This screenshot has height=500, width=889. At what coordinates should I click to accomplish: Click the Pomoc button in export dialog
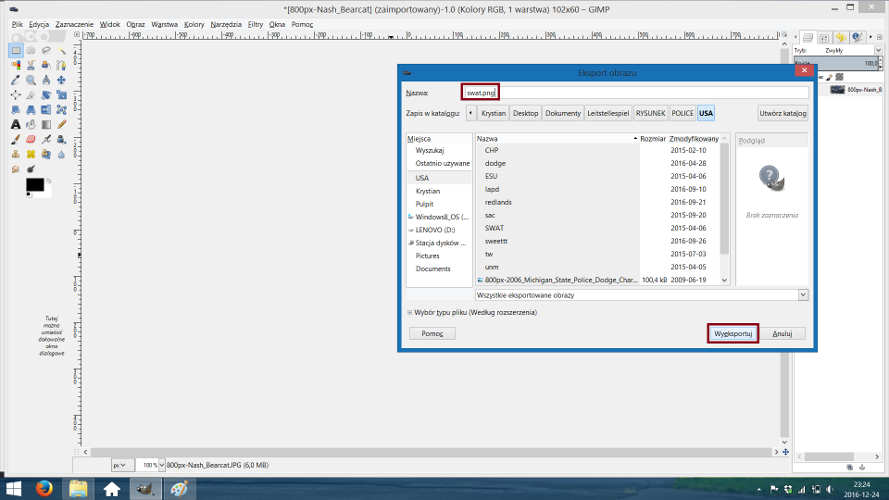[432, 333]
